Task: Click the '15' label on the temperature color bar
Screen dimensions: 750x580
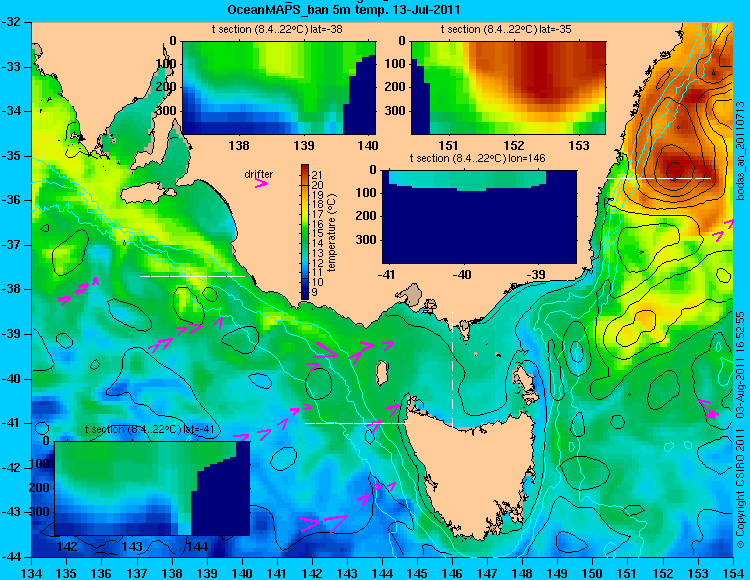Action: coord(317,233)
